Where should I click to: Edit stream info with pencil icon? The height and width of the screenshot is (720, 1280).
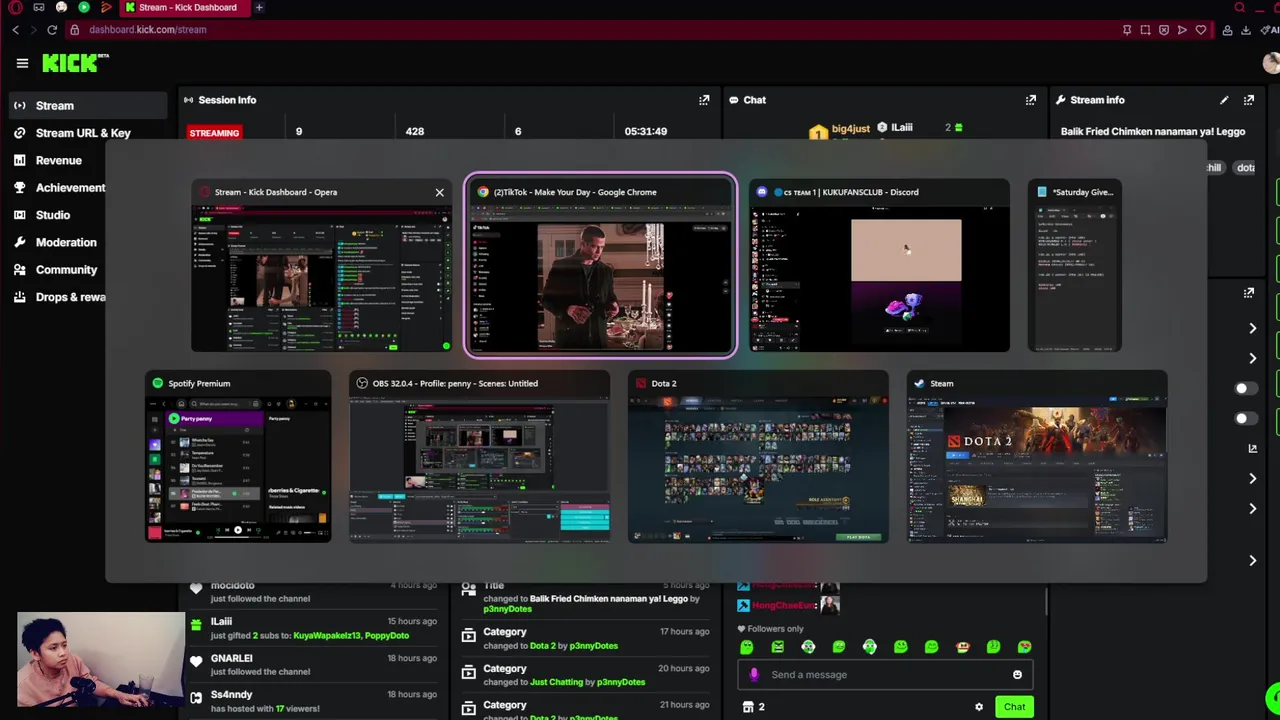pyautogui.click(x=1224, y=100)
